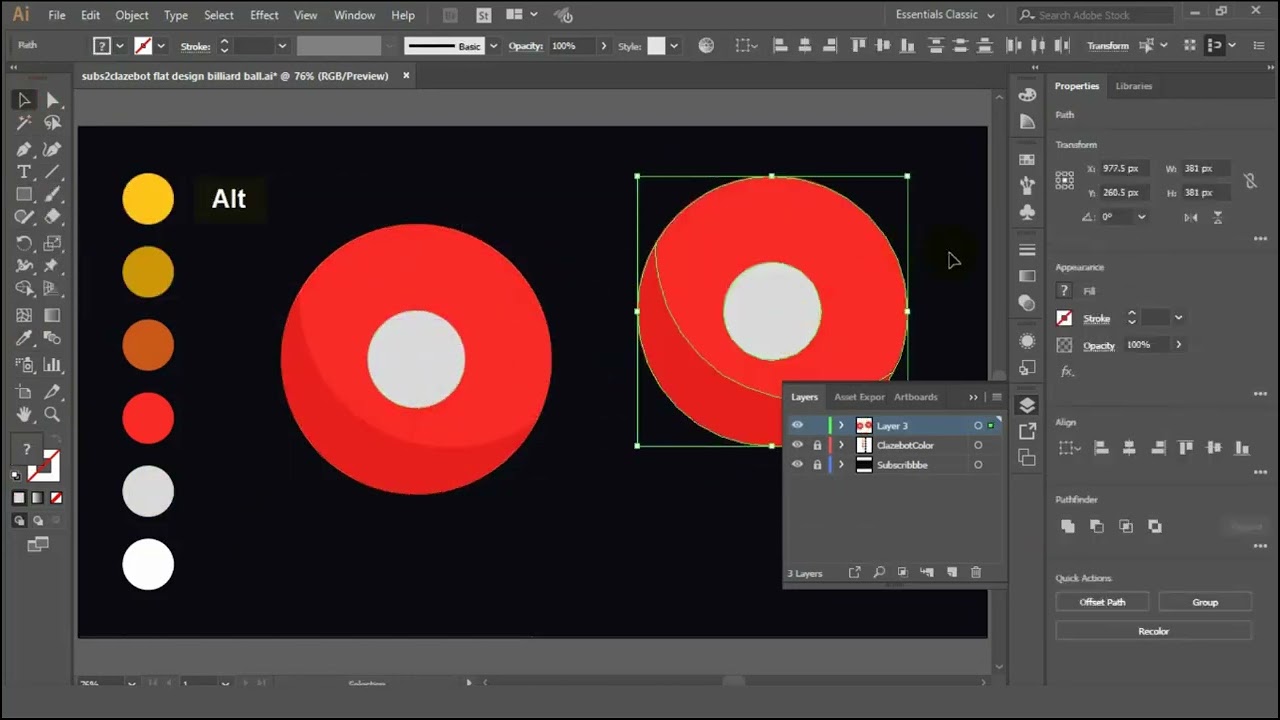Toggle visibility of Layer 3
Viewport: 1280px width, 720px height.
click(x=797, y=425)
